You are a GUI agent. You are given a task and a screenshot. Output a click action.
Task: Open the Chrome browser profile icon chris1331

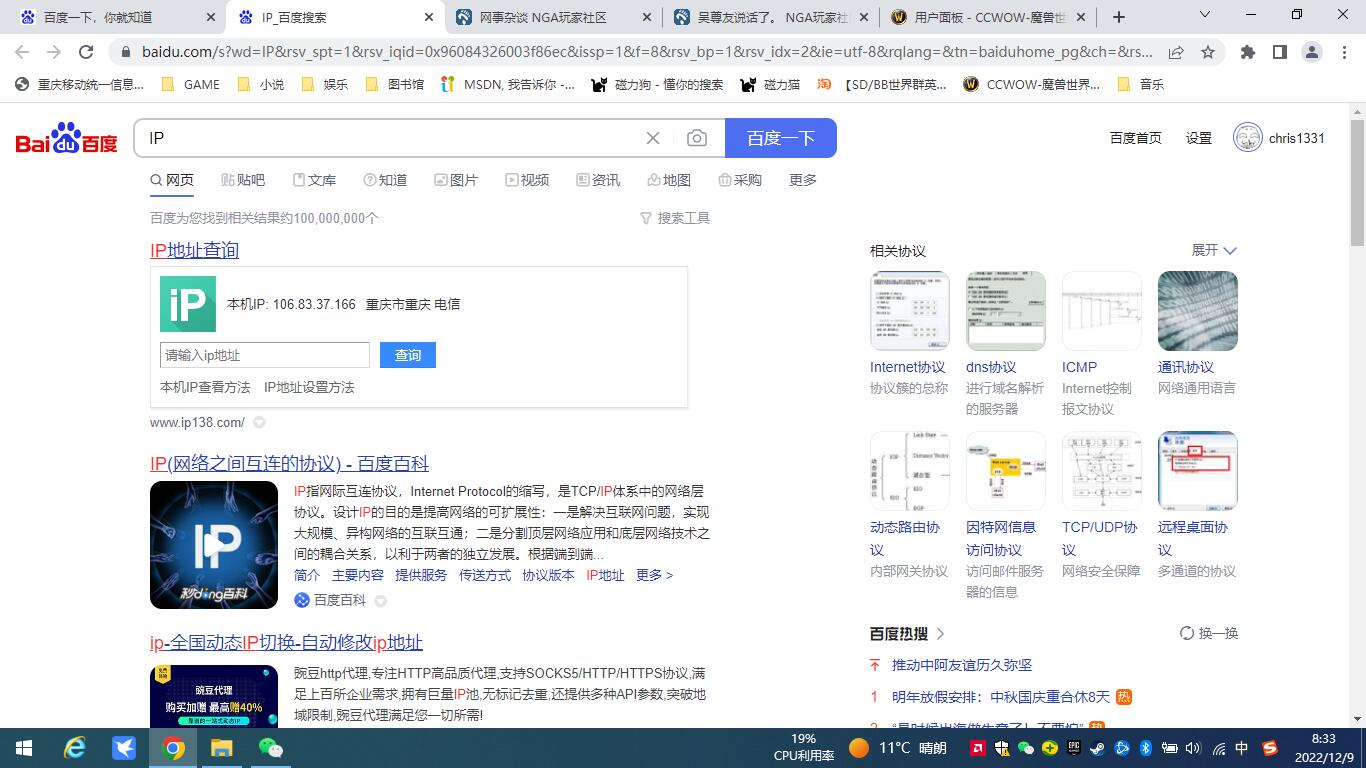(x=1248, y=137)
